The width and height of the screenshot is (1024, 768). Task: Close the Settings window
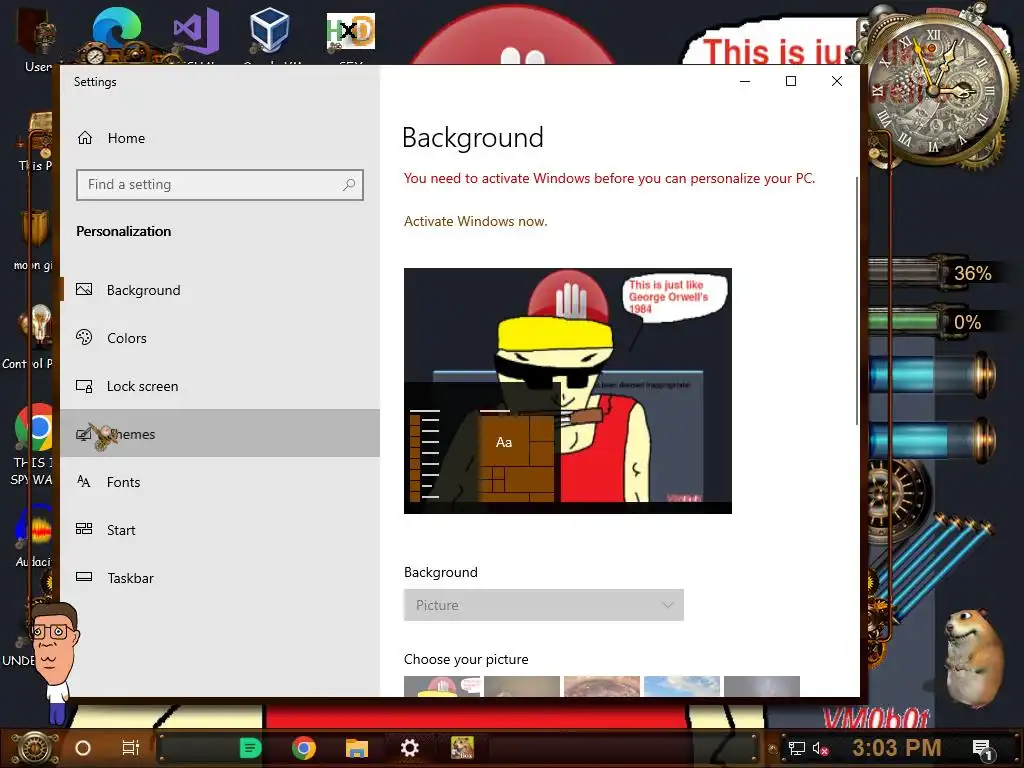837,81
